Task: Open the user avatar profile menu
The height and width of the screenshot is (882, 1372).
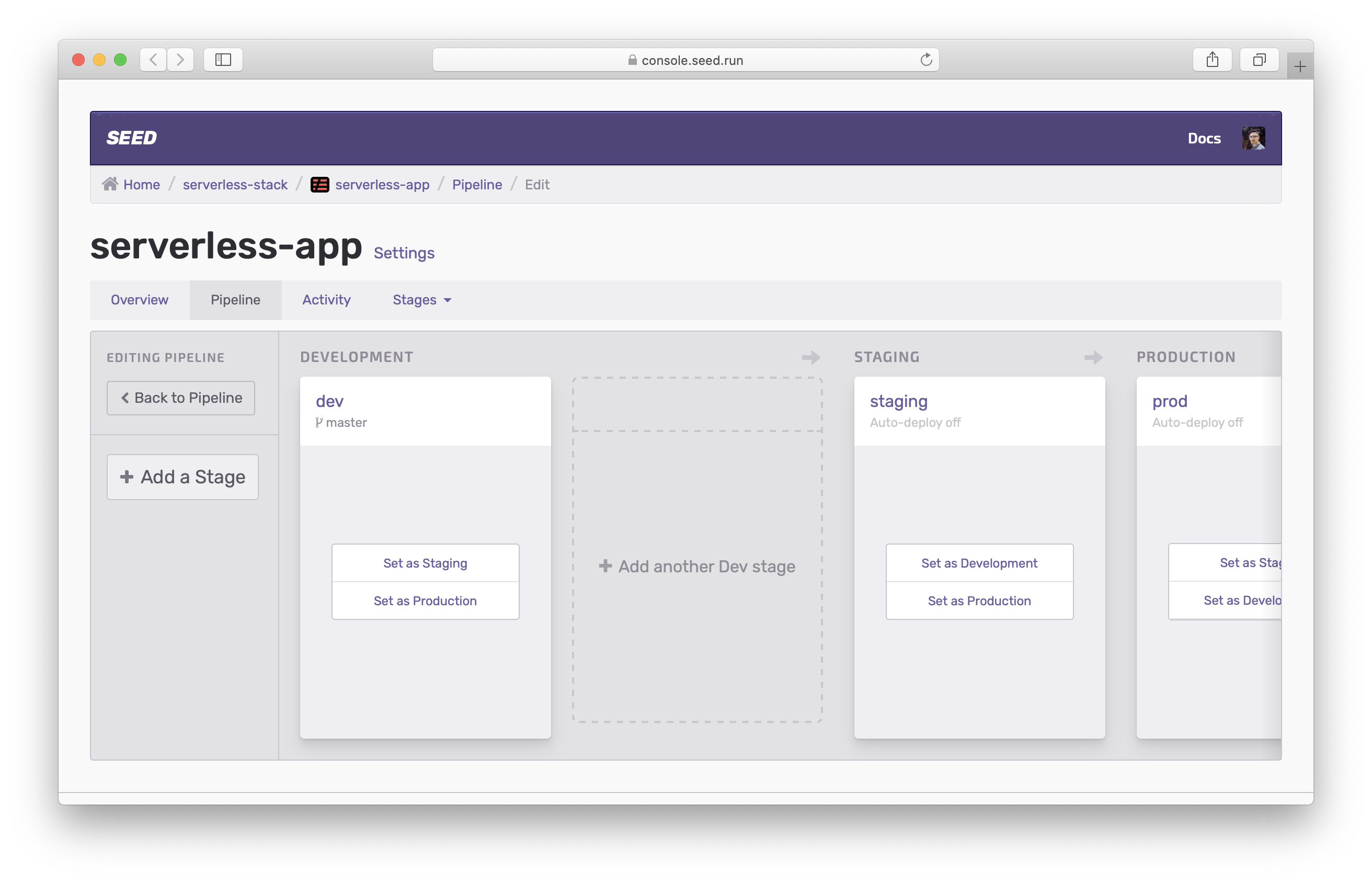Action: point(1253,138)
